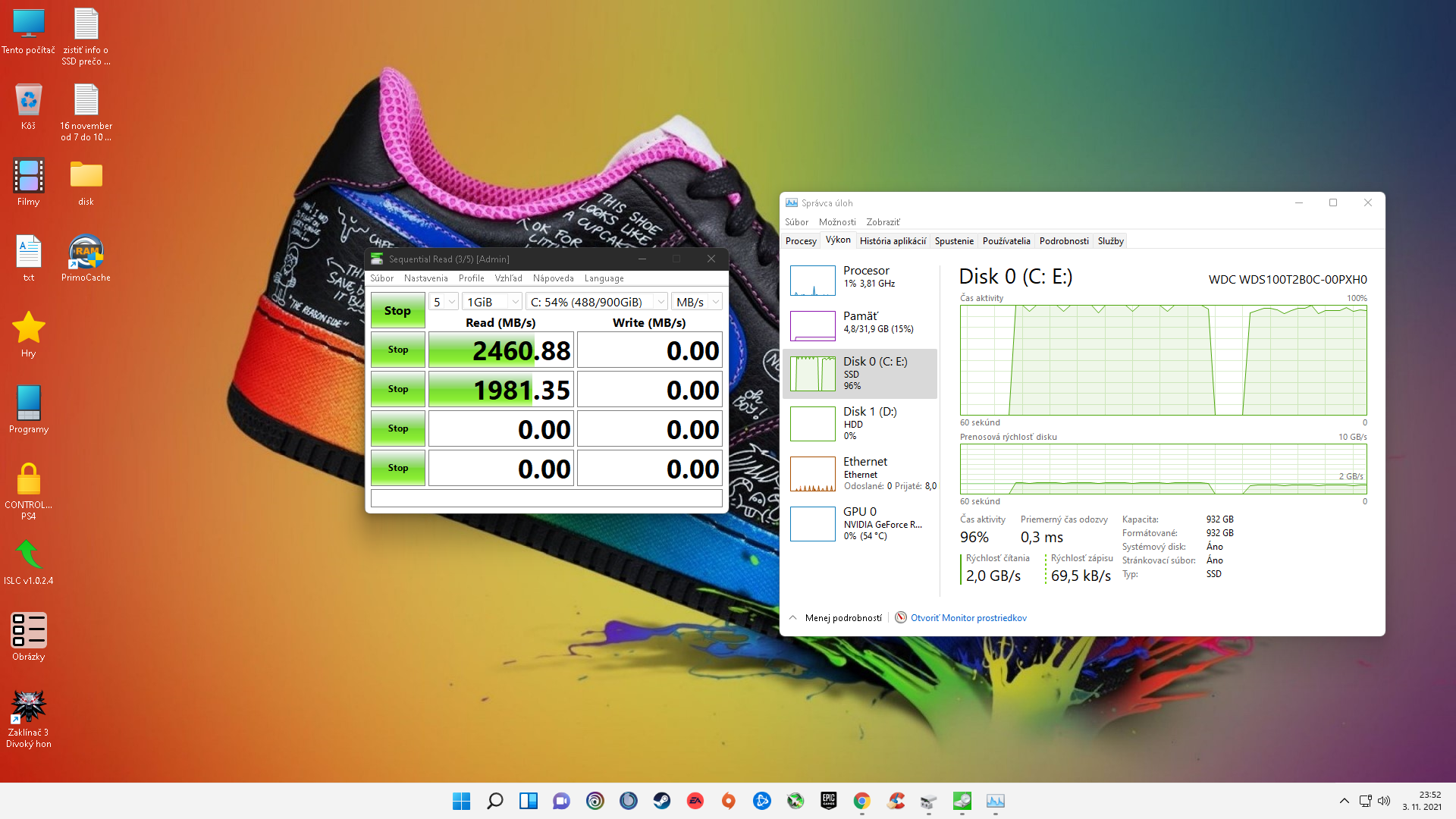The height and width of the screenshot is (819, 1456).
Task: Open the test count dropdown showing 5
Action: click(444, 302)
